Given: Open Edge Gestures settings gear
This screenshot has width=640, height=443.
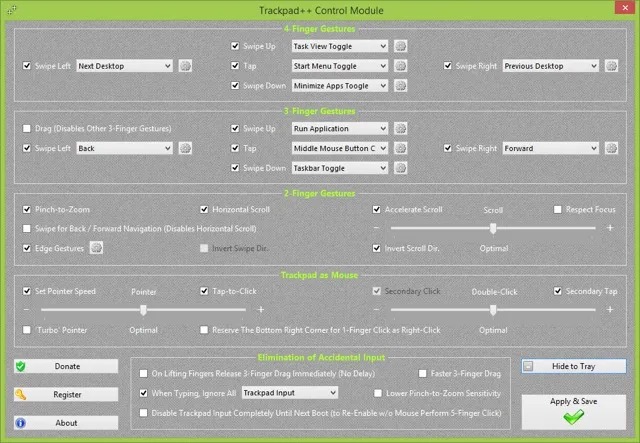Looking at the screenshot, I should tap(97, 248).
